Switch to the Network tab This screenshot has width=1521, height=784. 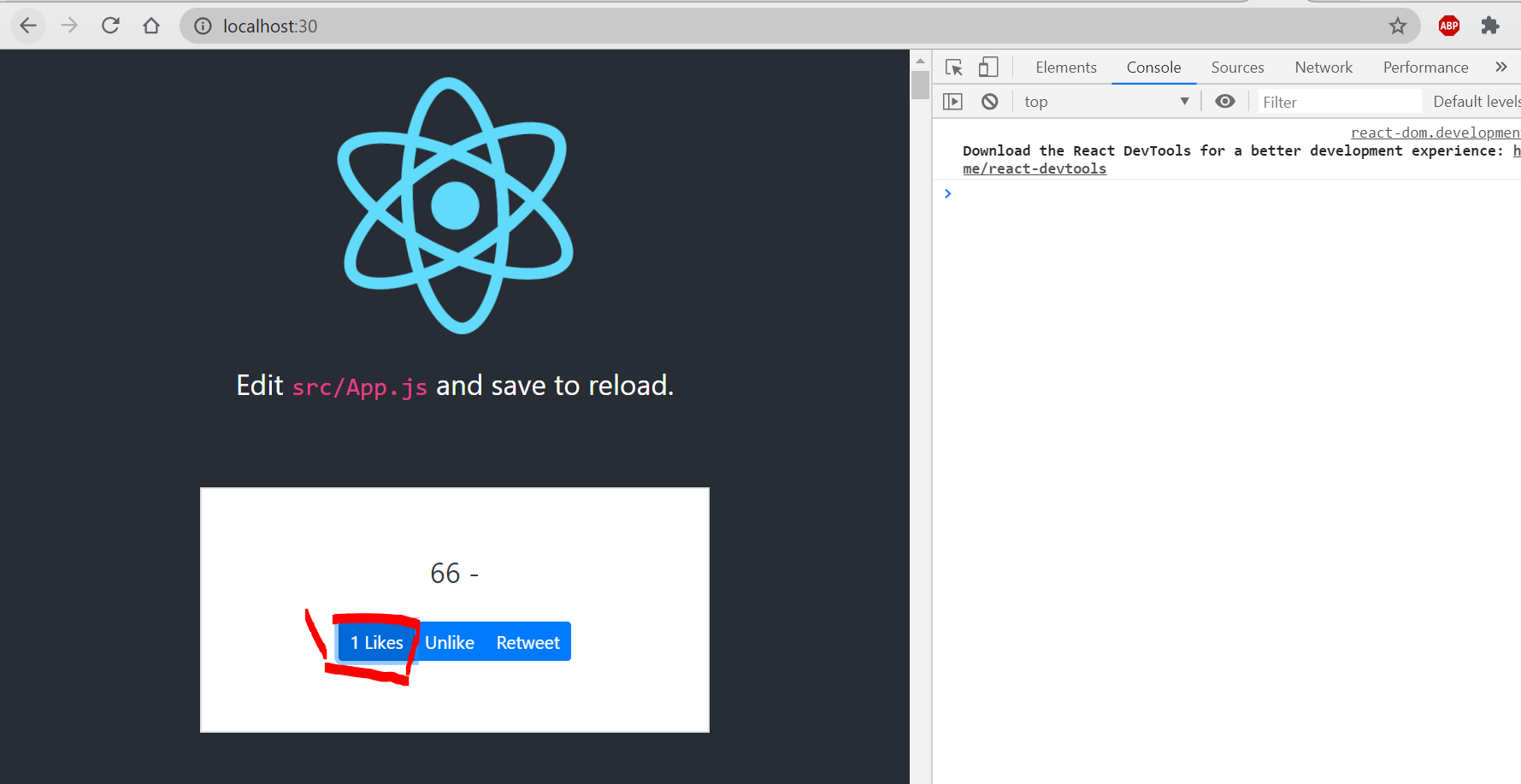1324,68
